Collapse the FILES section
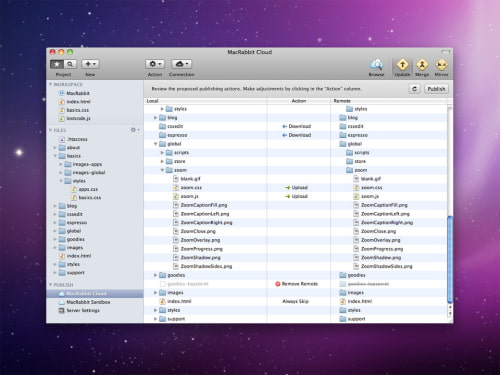Image resolution: width=500 pixels, height=375 pixels. (50, 130)
